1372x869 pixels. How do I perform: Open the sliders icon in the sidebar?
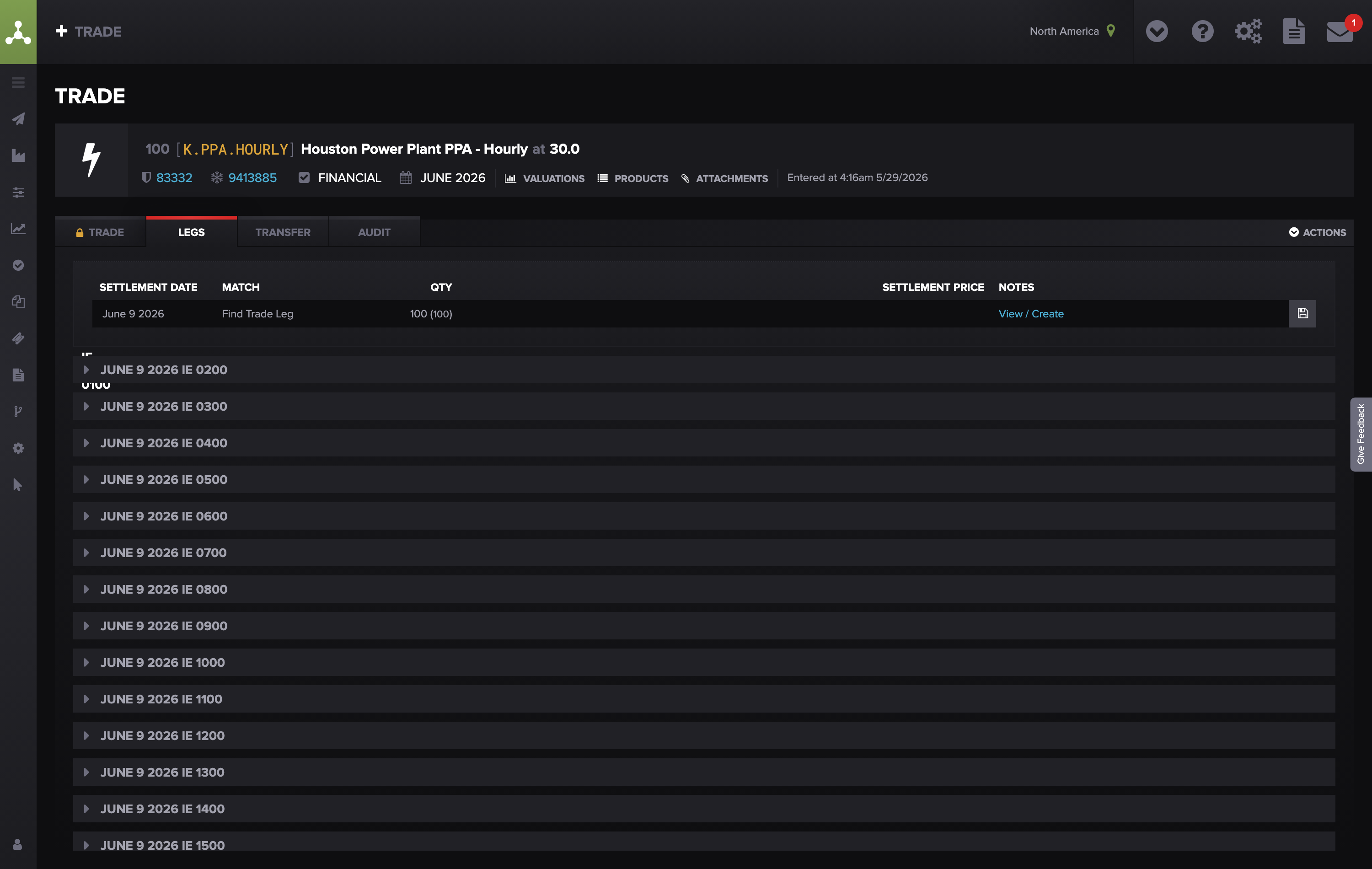pyautogui.click(x=18, y=192)
